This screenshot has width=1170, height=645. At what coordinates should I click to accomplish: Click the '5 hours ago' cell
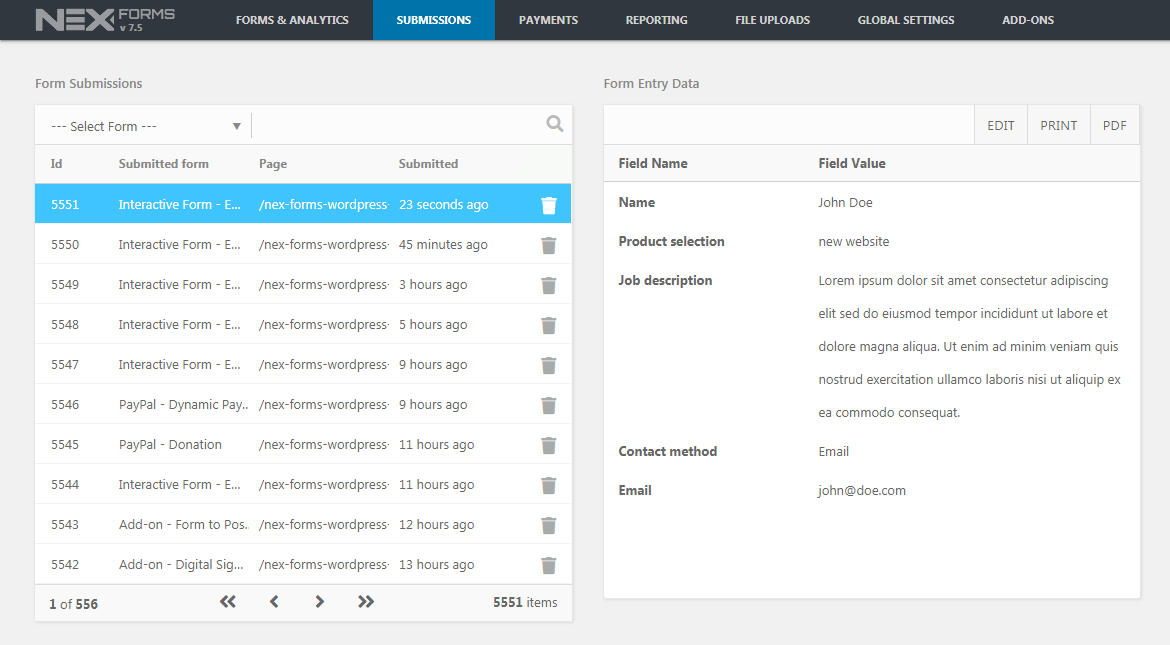pos(433,325)
